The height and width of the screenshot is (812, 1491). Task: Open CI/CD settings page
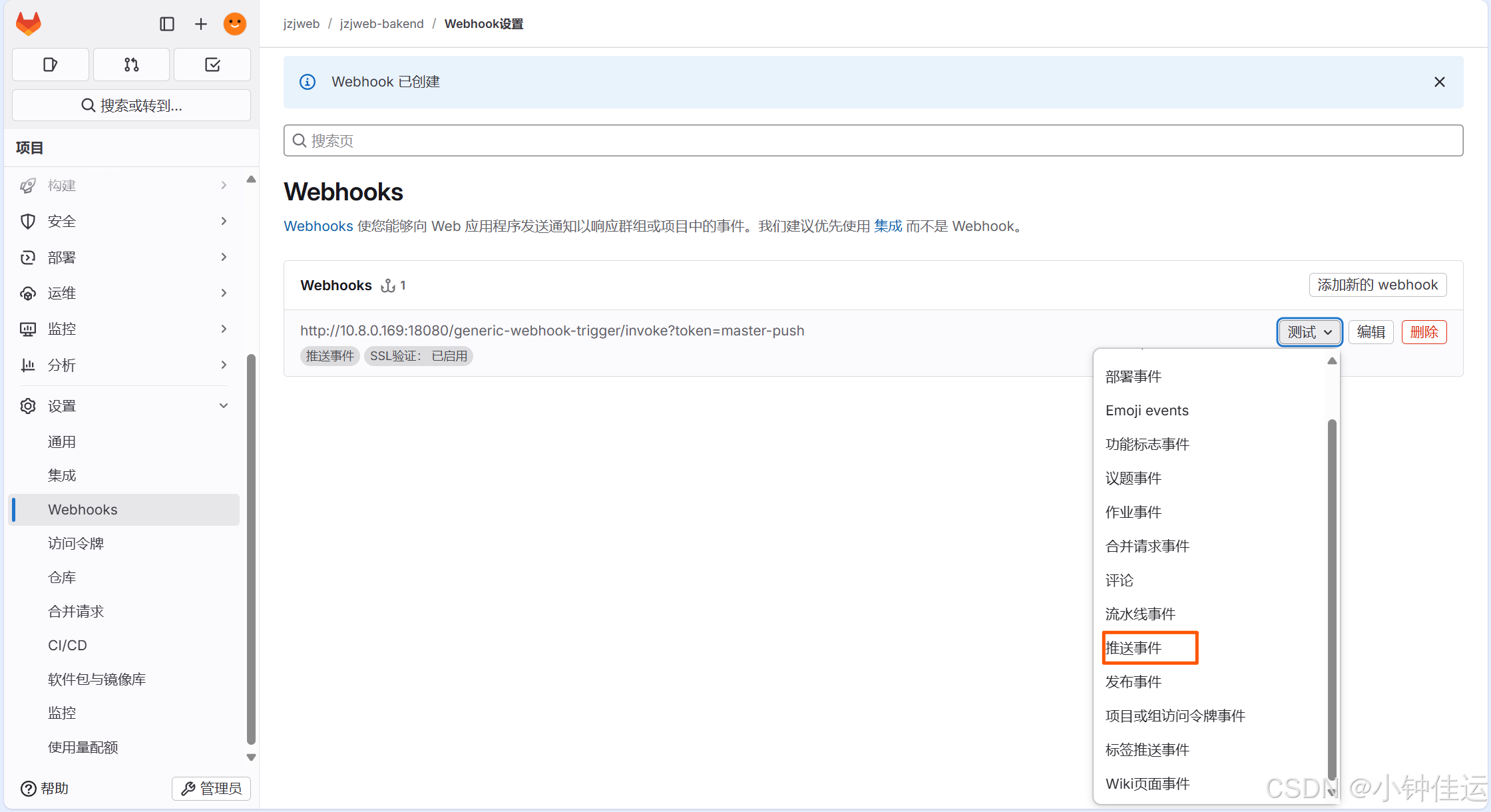(125, 645)
